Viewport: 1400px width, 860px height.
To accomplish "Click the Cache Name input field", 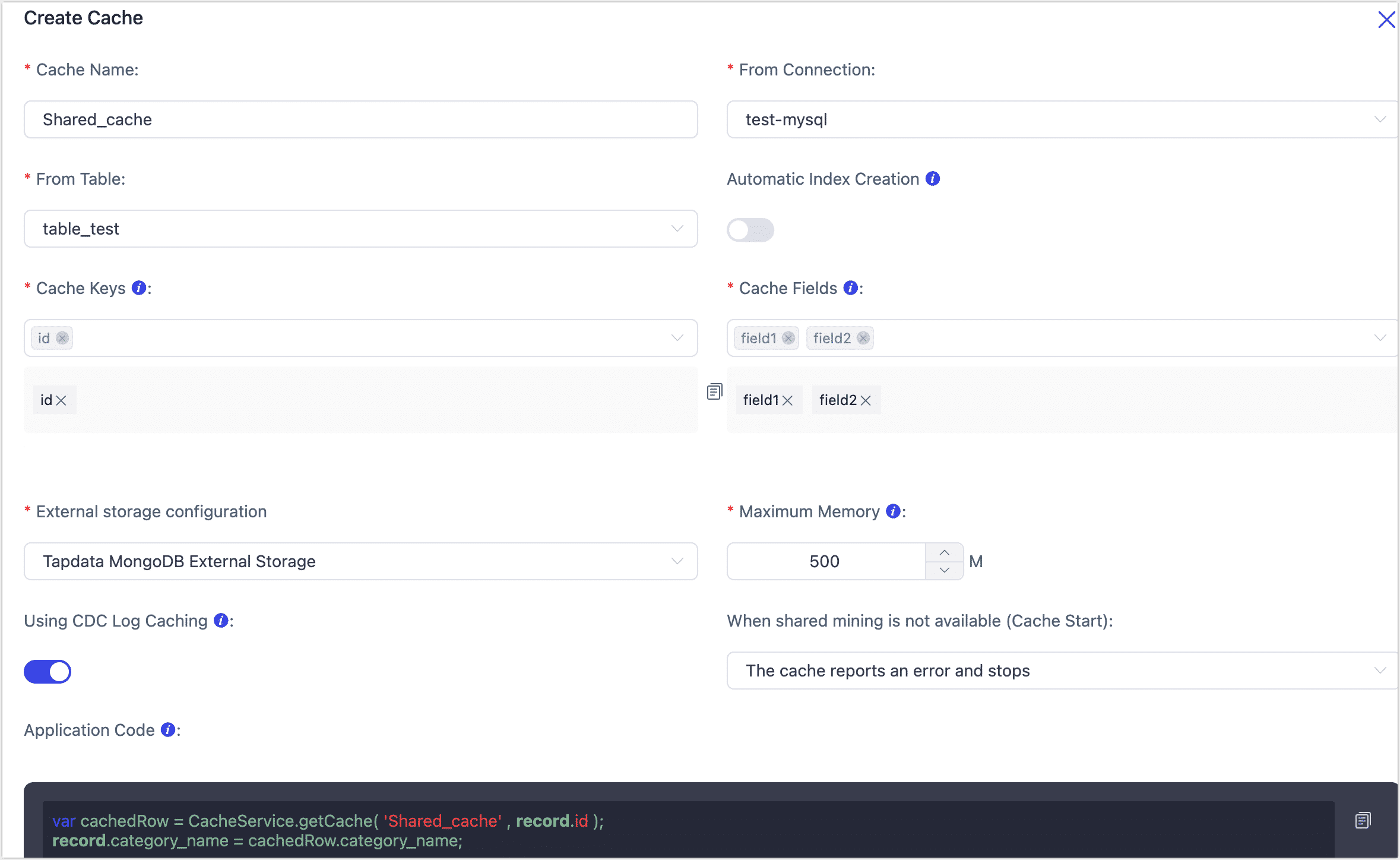I will [360, 119].
